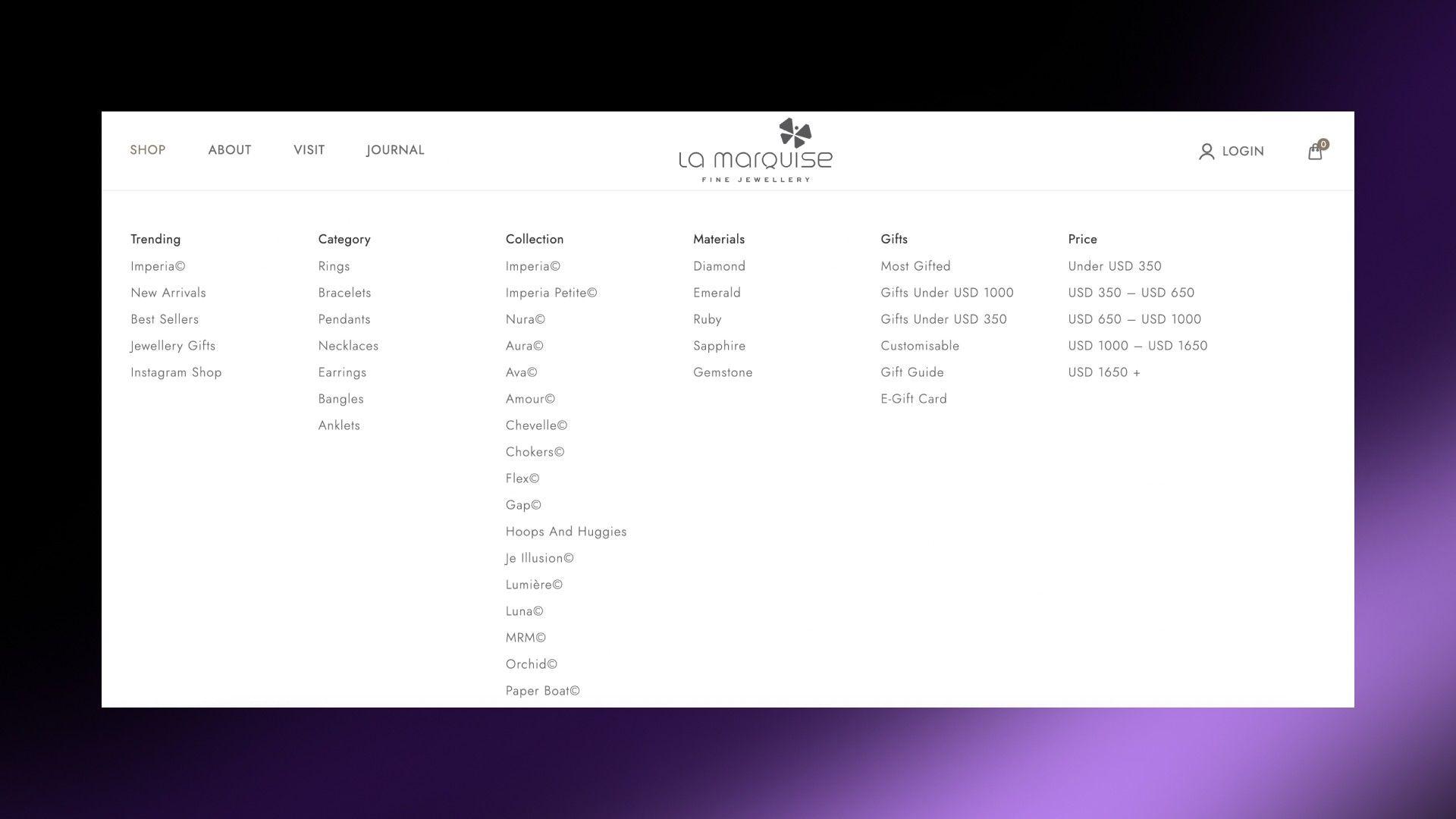Screen dimensions: 1456x819
Task: Select USD 350 – USD 650 range
Action: [x=1131, y=293]
